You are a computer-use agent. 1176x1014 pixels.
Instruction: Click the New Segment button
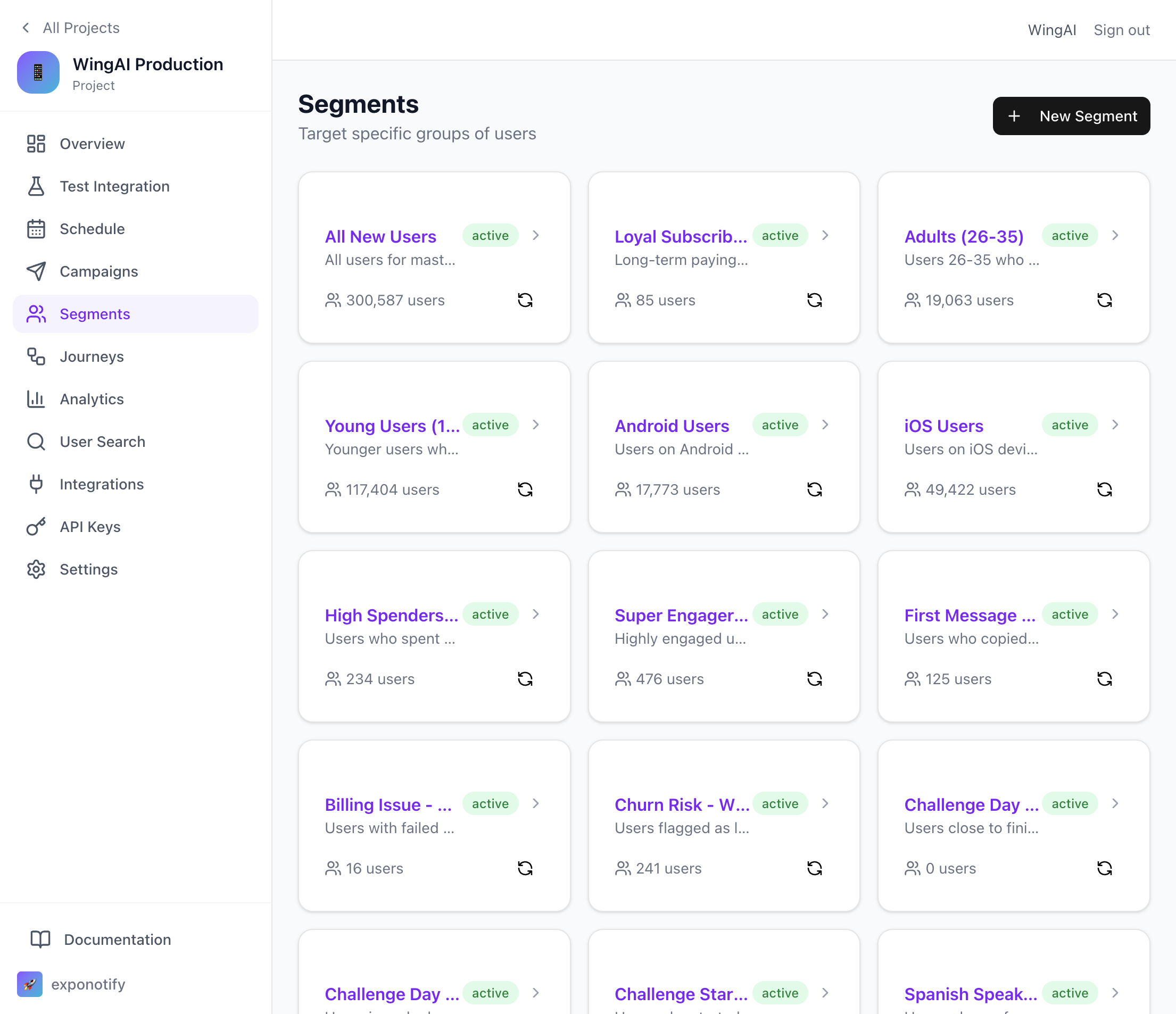pyautogui.click(x=1071, y=116)
